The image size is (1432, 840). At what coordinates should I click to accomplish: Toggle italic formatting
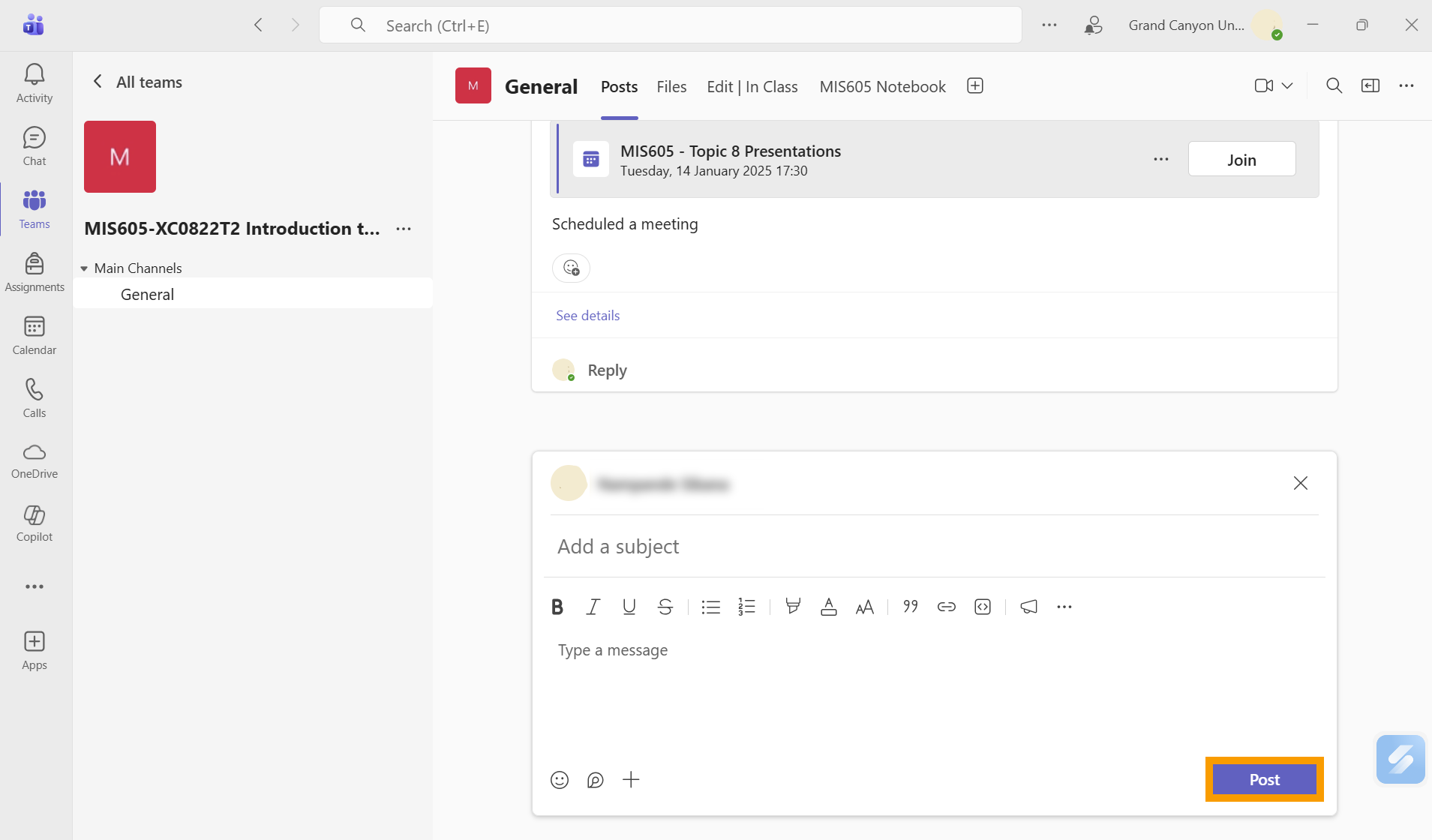pyautogui.click(x=593, y=607)
